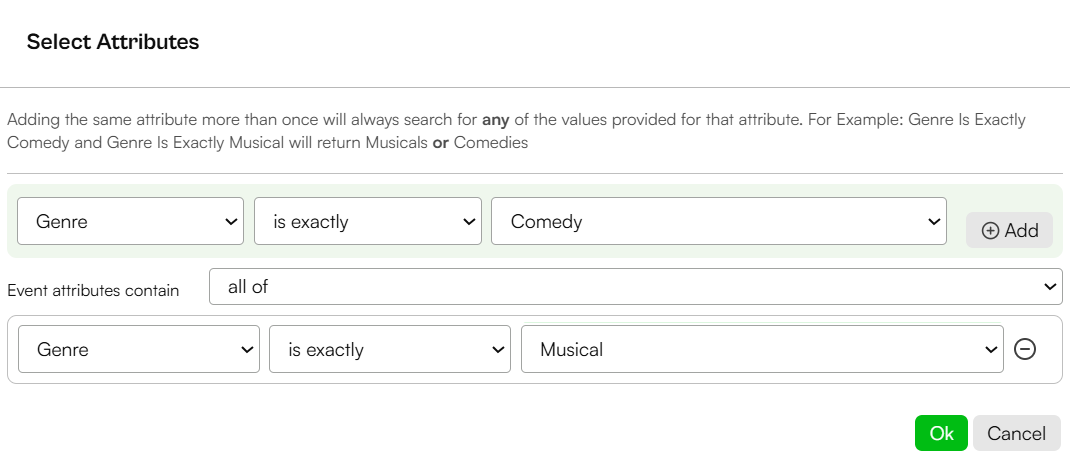
Task: Click the plus icon on Add button
Action: [989, 231]
